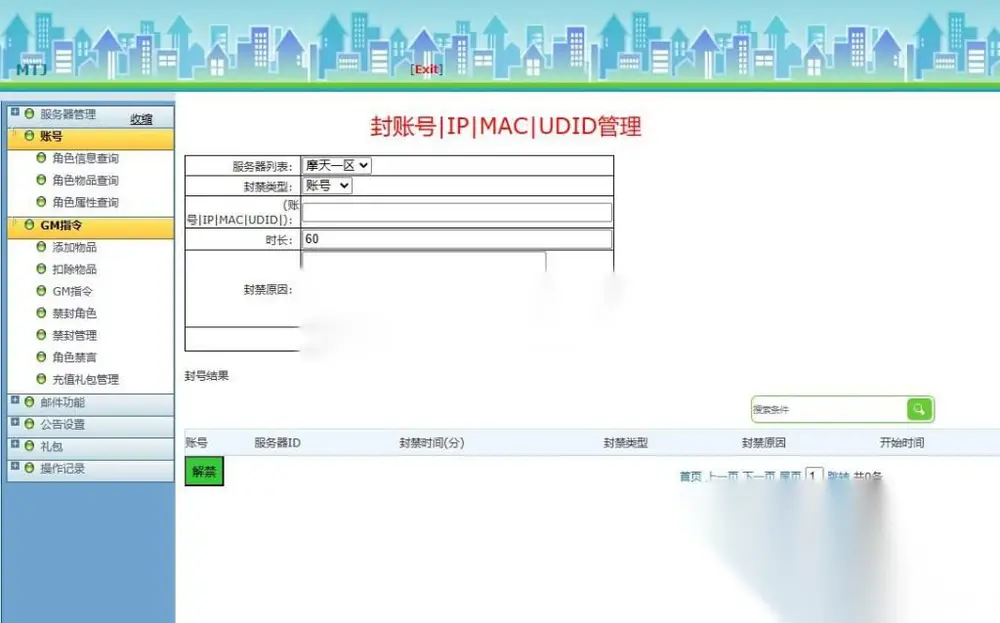The width and height of the screenshot is (1000, 623).
Task: Open the 封禁类型 dropdown showing 账号
Action: (327, 186)
